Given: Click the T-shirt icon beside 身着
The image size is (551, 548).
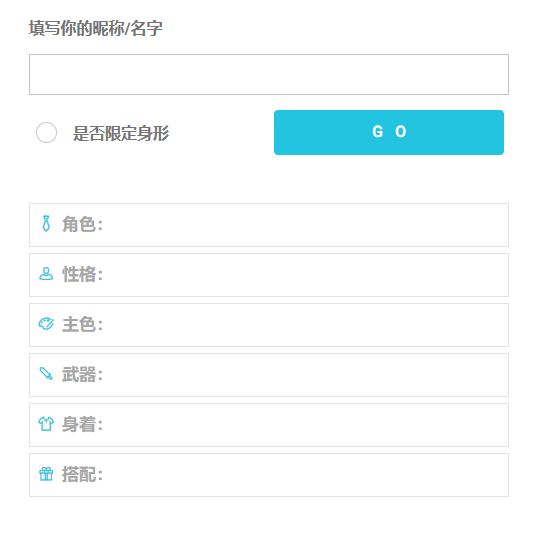Looking at the screenshot, I should 46,424.
